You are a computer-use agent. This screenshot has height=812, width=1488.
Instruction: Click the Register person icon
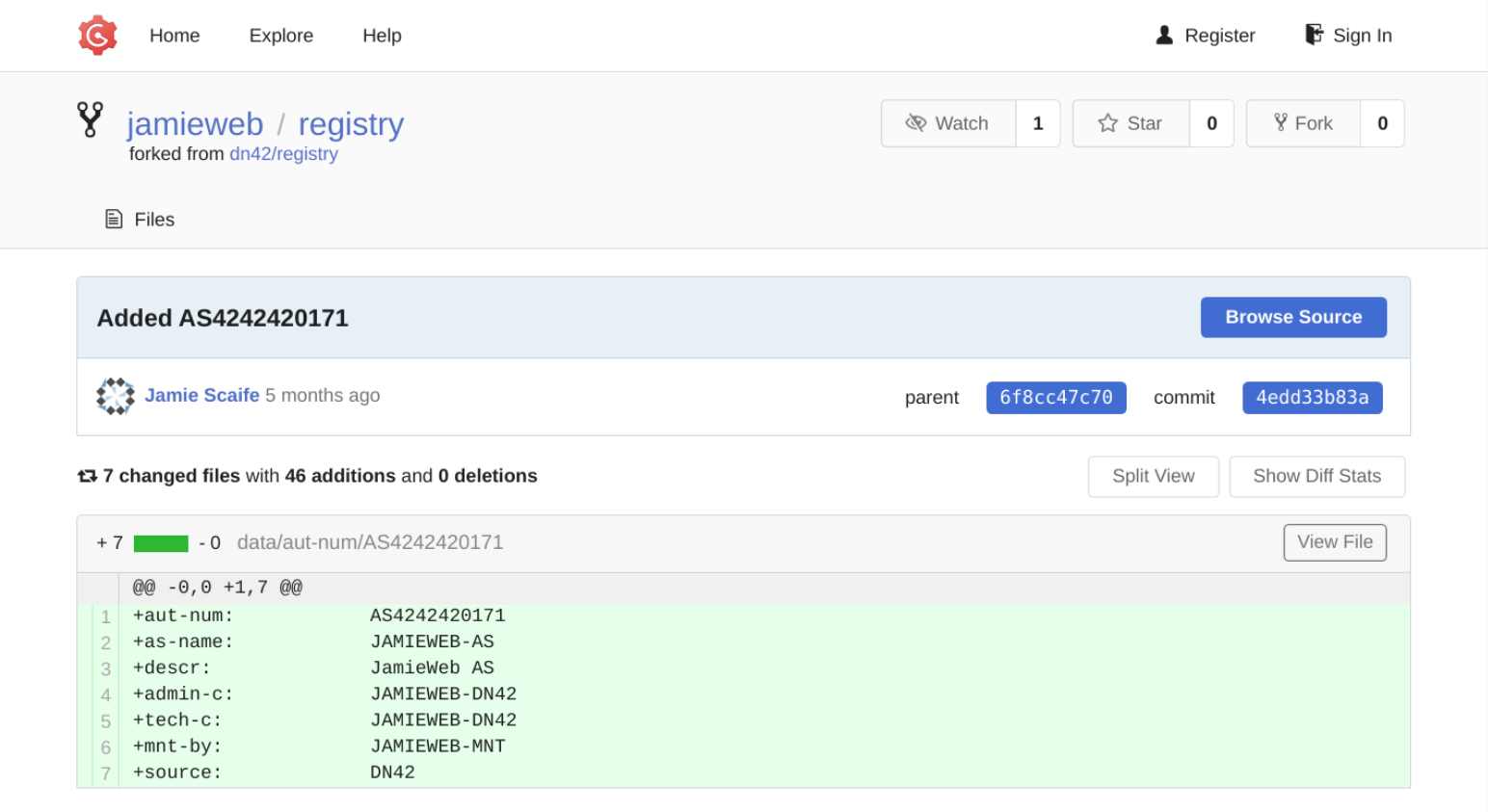click(1164, 36)
